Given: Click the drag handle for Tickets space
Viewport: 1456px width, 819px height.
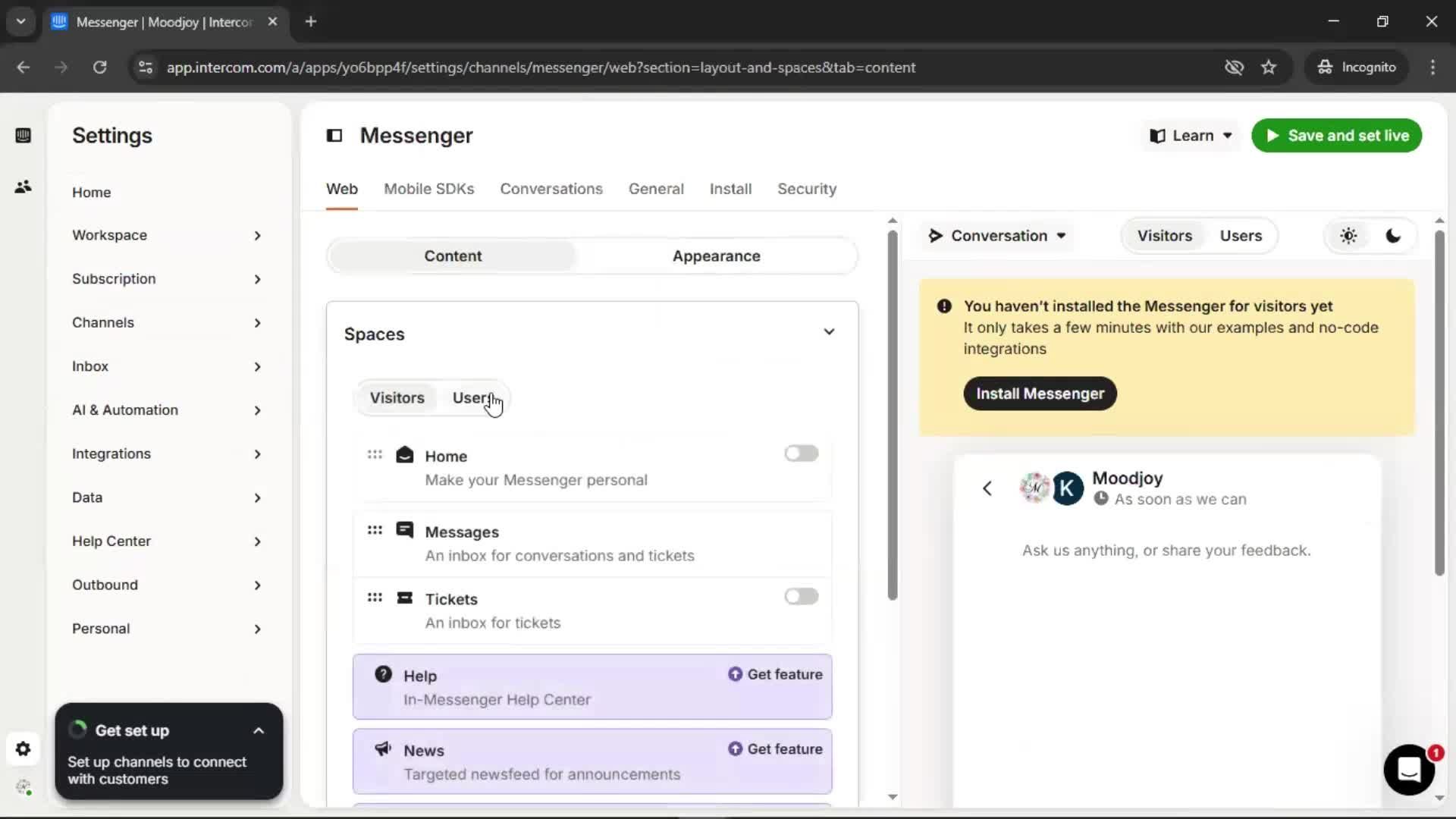Looking at the screenshot, I should click(x=375, y=598).
